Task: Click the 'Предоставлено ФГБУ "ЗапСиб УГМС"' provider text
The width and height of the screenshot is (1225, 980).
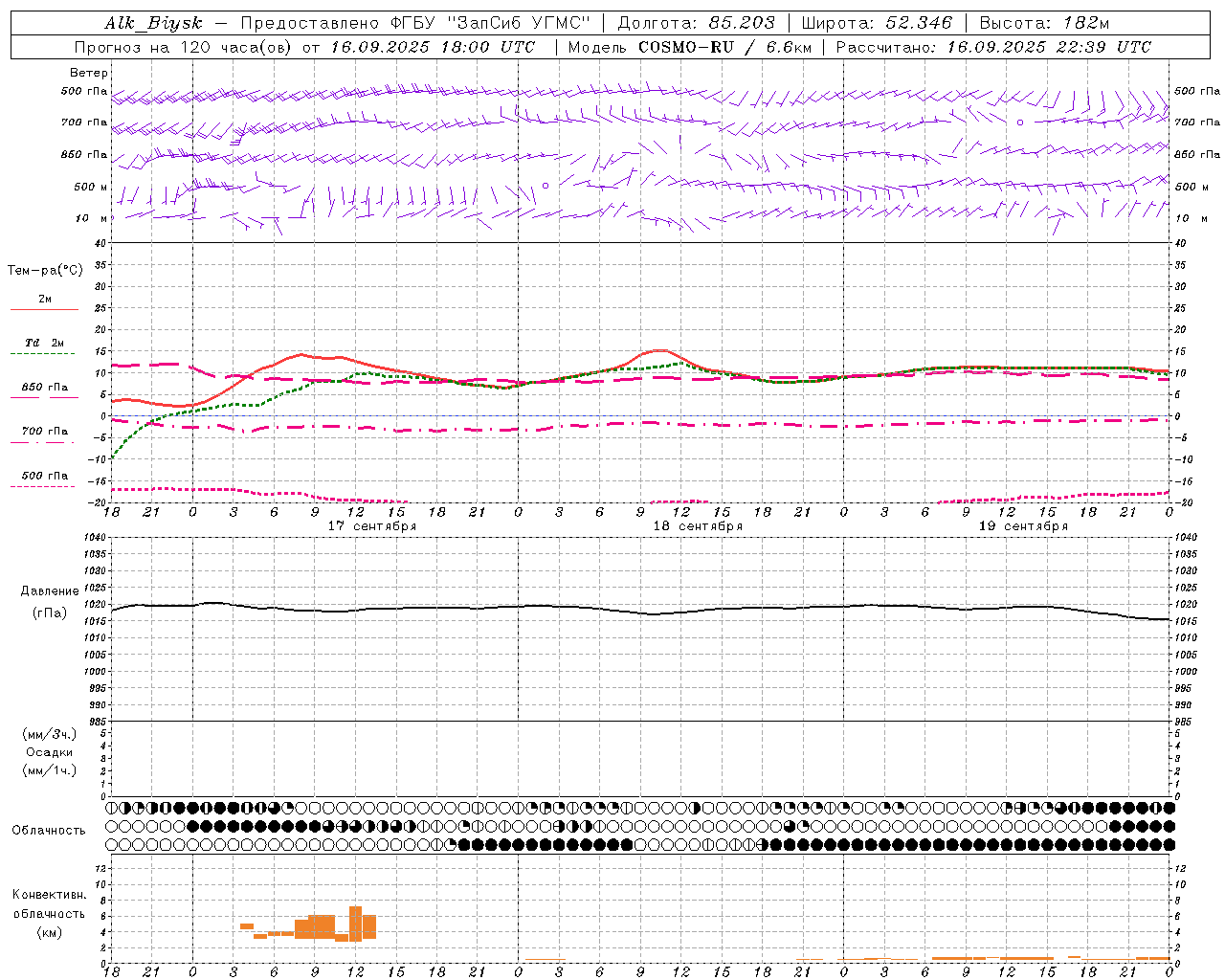Action: (415, 23)
